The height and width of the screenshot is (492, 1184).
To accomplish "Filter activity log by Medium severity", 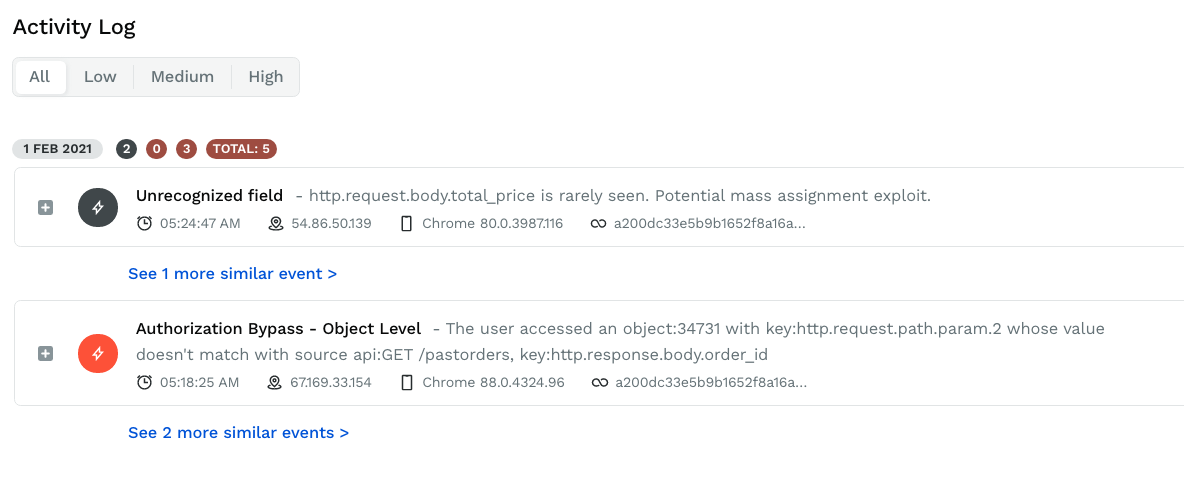I will (182, 77).
